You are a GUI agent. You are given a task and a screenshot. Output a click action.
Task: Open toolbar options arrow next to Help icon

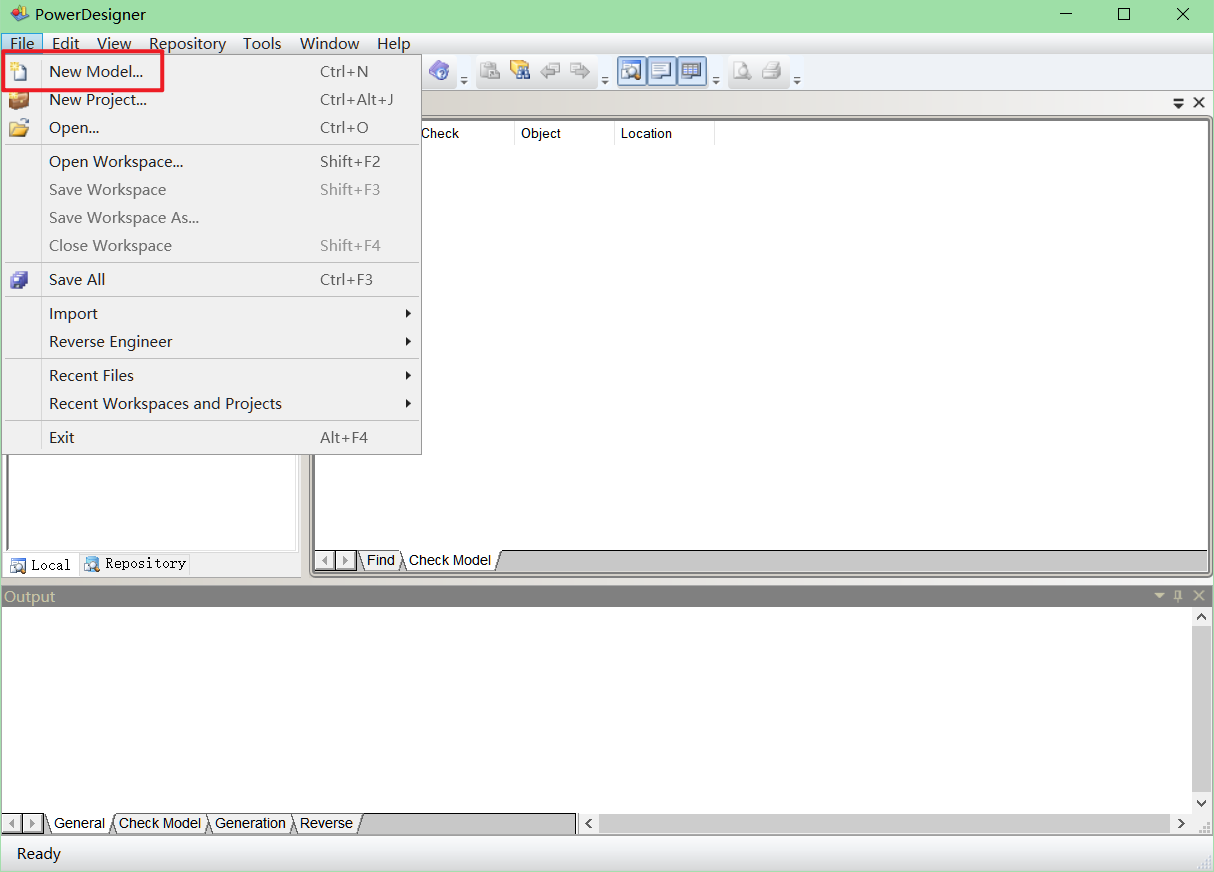[463, 78]
